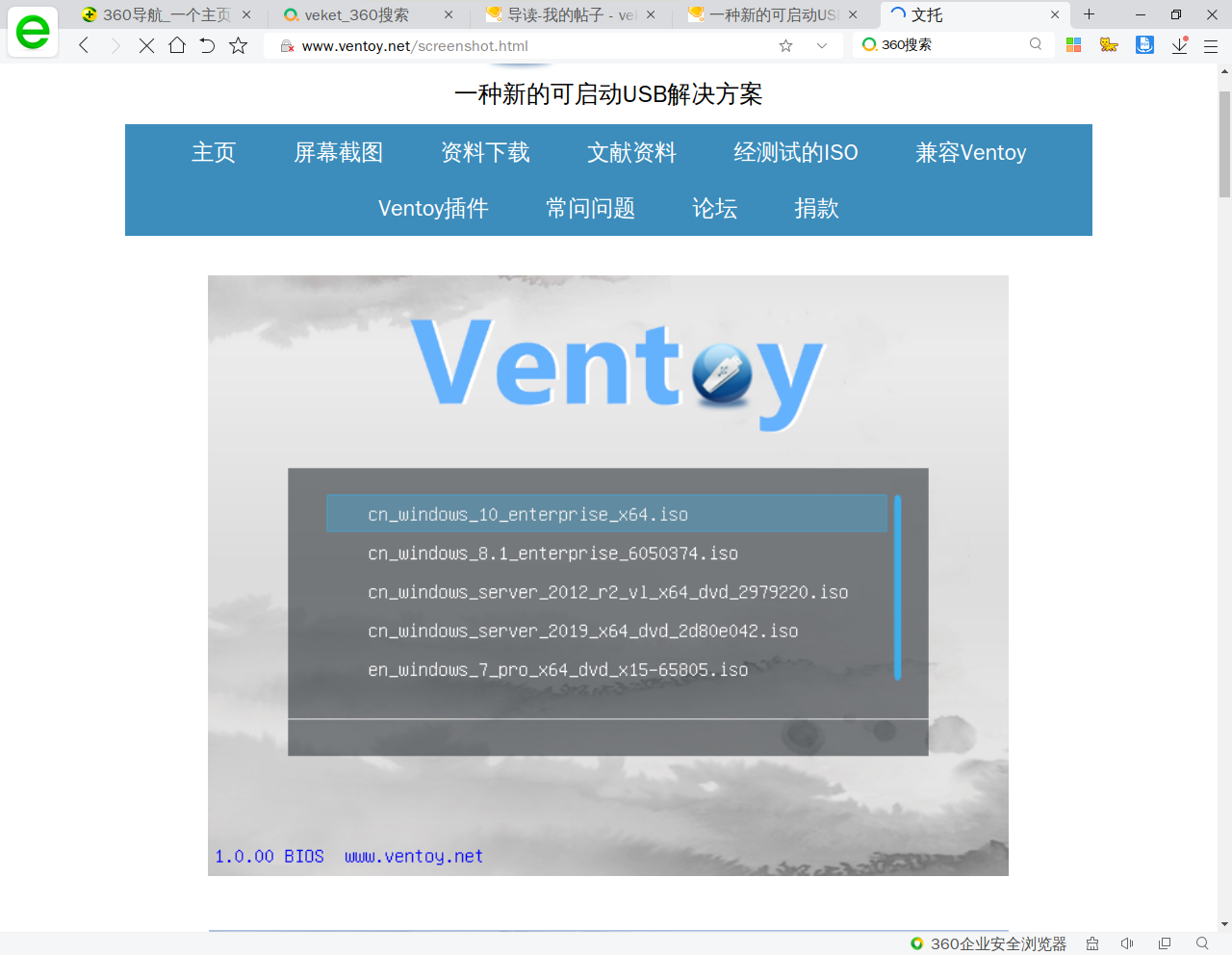The image size is (1232, 955).
Task: Click the status bar lock/robot icon
Action: click(1092, 943)
